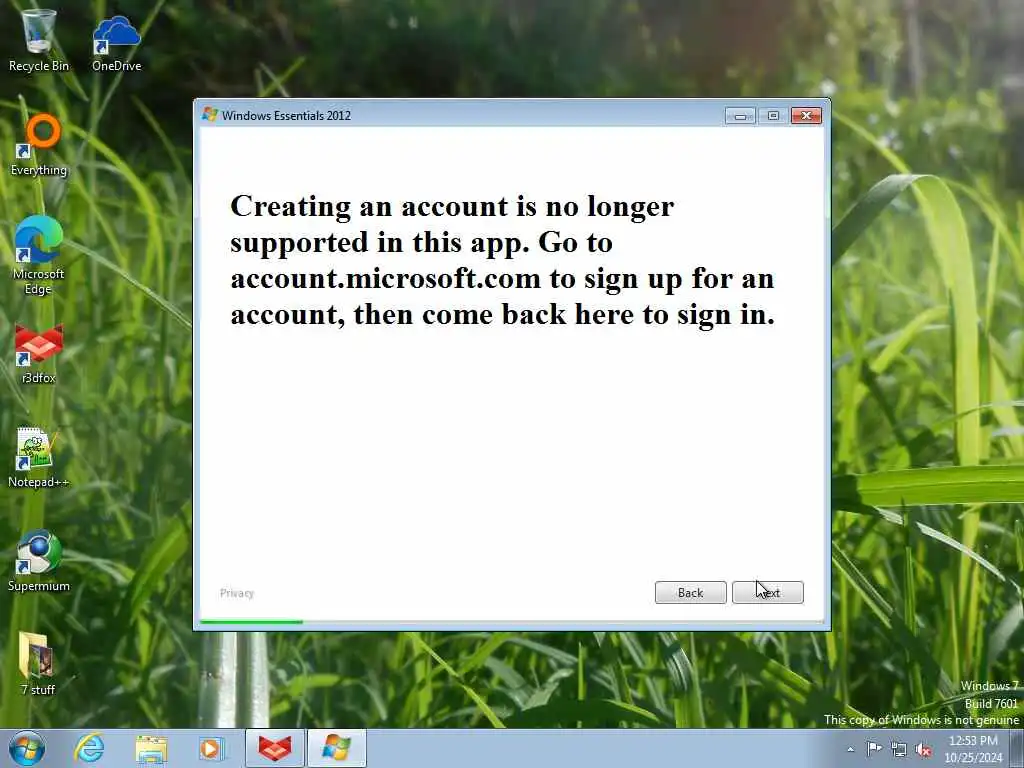1024x768 pixels.
Task: Open the Recycle Bin desktop icon
Action: coord(39,40)
